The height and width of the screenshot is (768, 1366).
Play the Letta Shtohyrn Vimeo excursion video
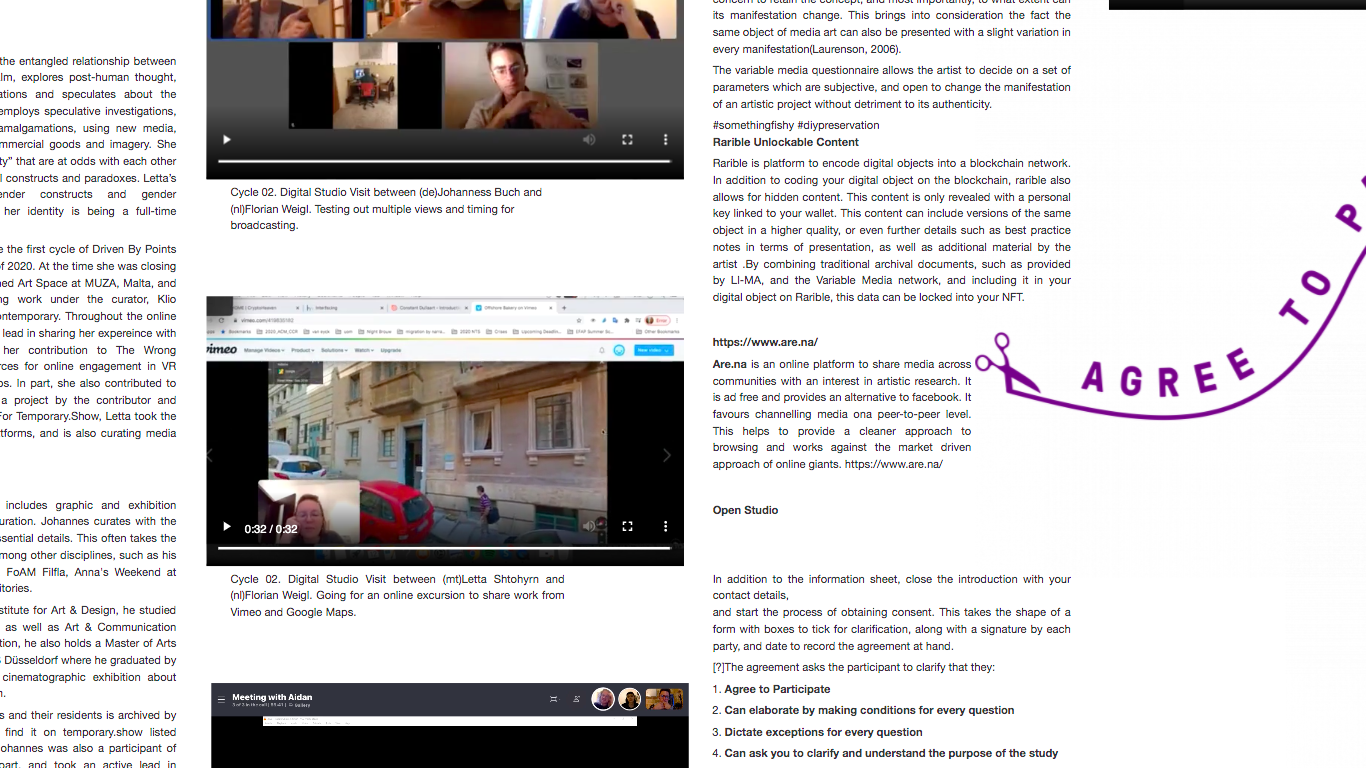tap(227, 527)
